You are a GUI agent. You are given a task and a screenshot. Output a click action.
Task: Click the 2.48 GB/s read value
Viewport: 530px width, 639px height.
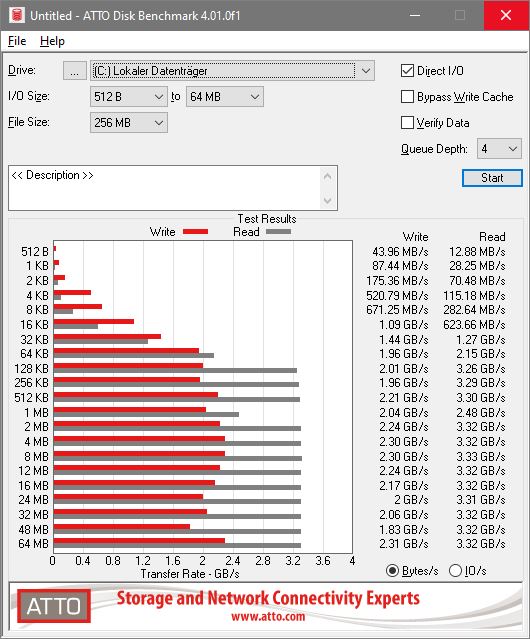481,413
